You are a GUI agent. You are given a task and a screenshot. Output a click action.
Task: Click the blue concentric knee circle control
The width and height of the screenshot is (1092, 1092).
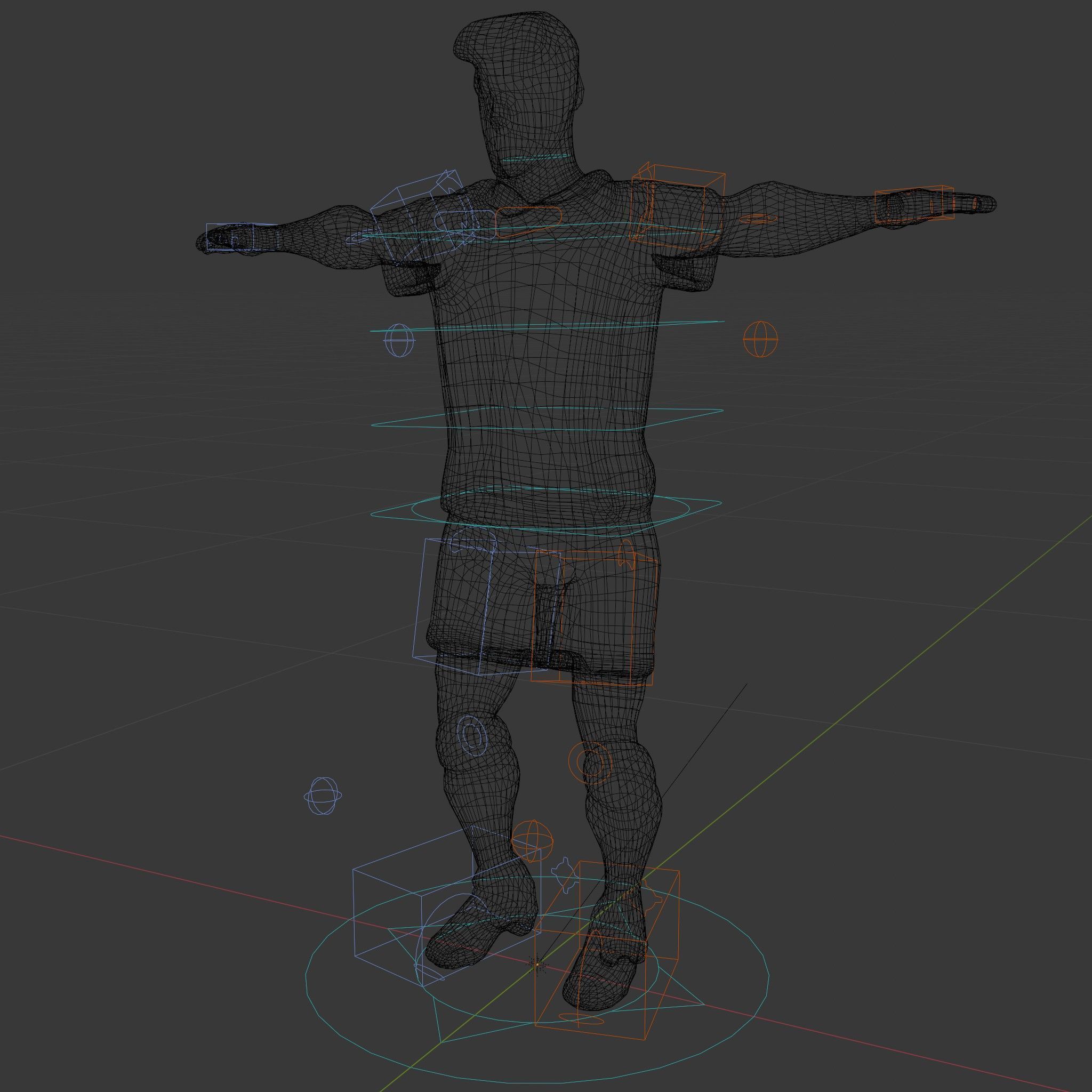[x=472, y=735]
